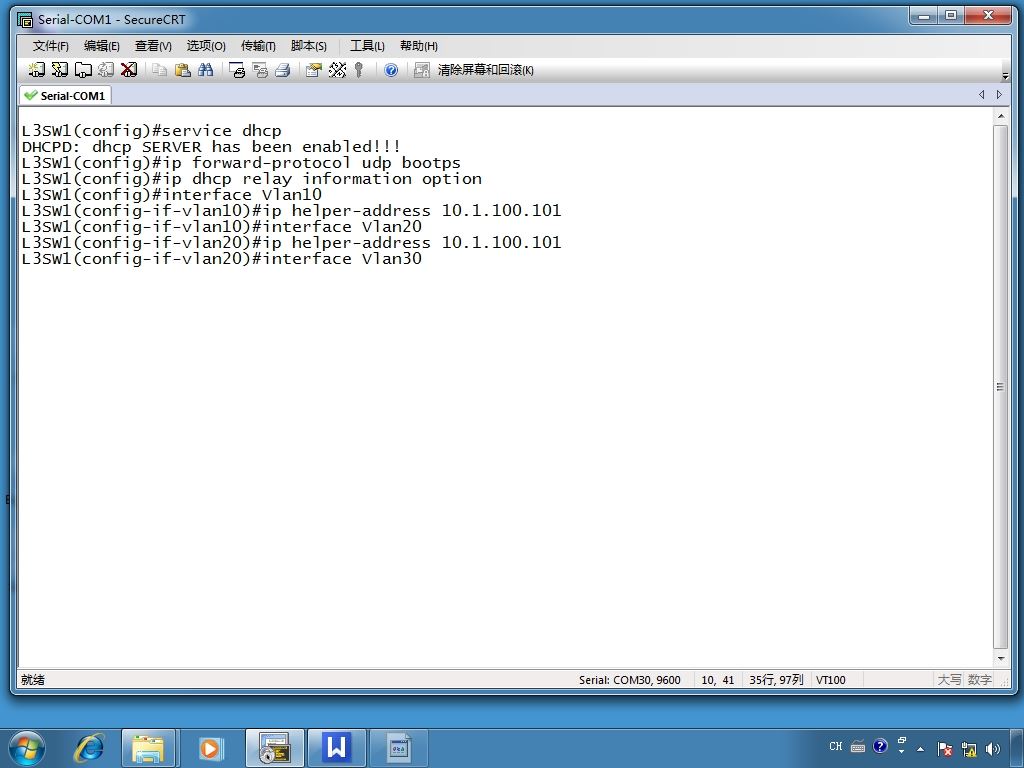Image resolution: width=1024 pixels, height=768 pixels.
Task: Click the Show Desktop button
Action: [x=1019, y=748]
